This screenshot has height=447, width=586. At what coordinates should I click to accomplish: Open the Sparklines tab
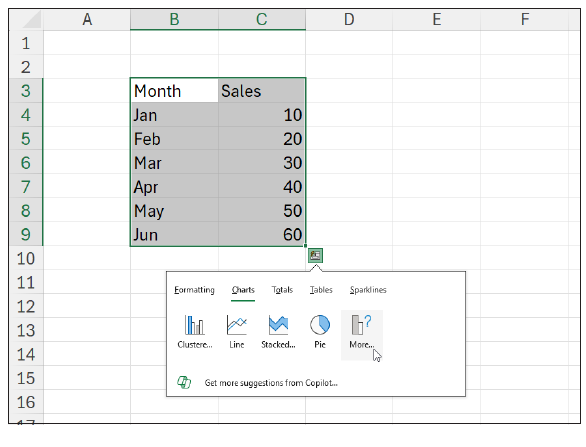point(368,290)
